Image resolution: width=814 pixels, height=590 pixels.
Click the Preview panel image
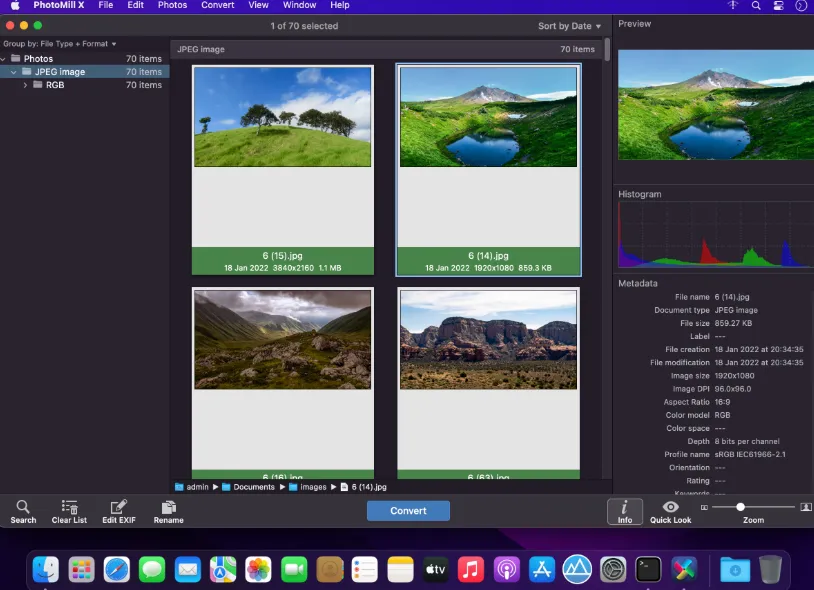click(716, 104)
